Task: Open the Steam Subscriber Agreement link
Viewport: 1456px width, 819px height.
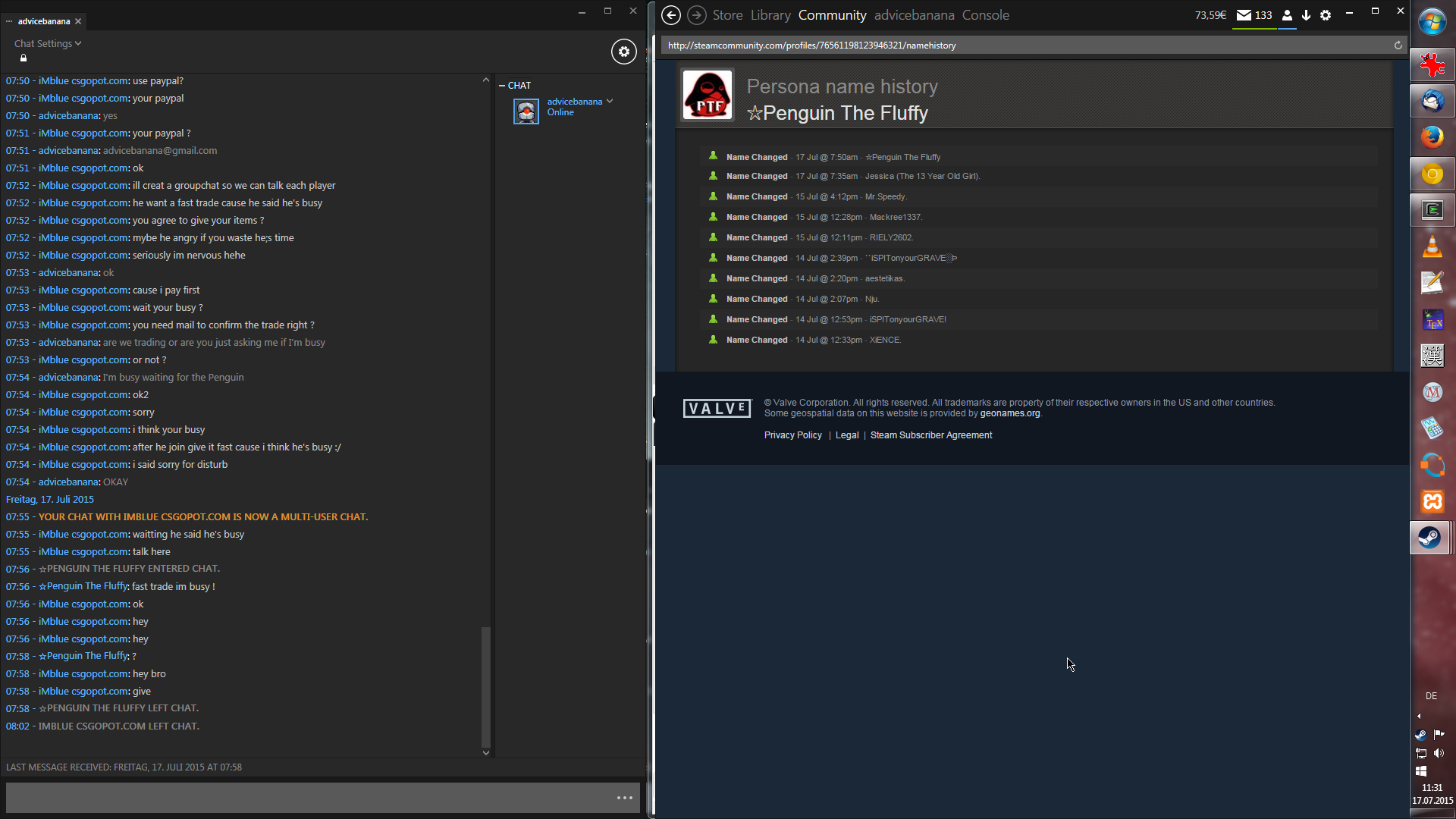Action: tap(930, 435)
